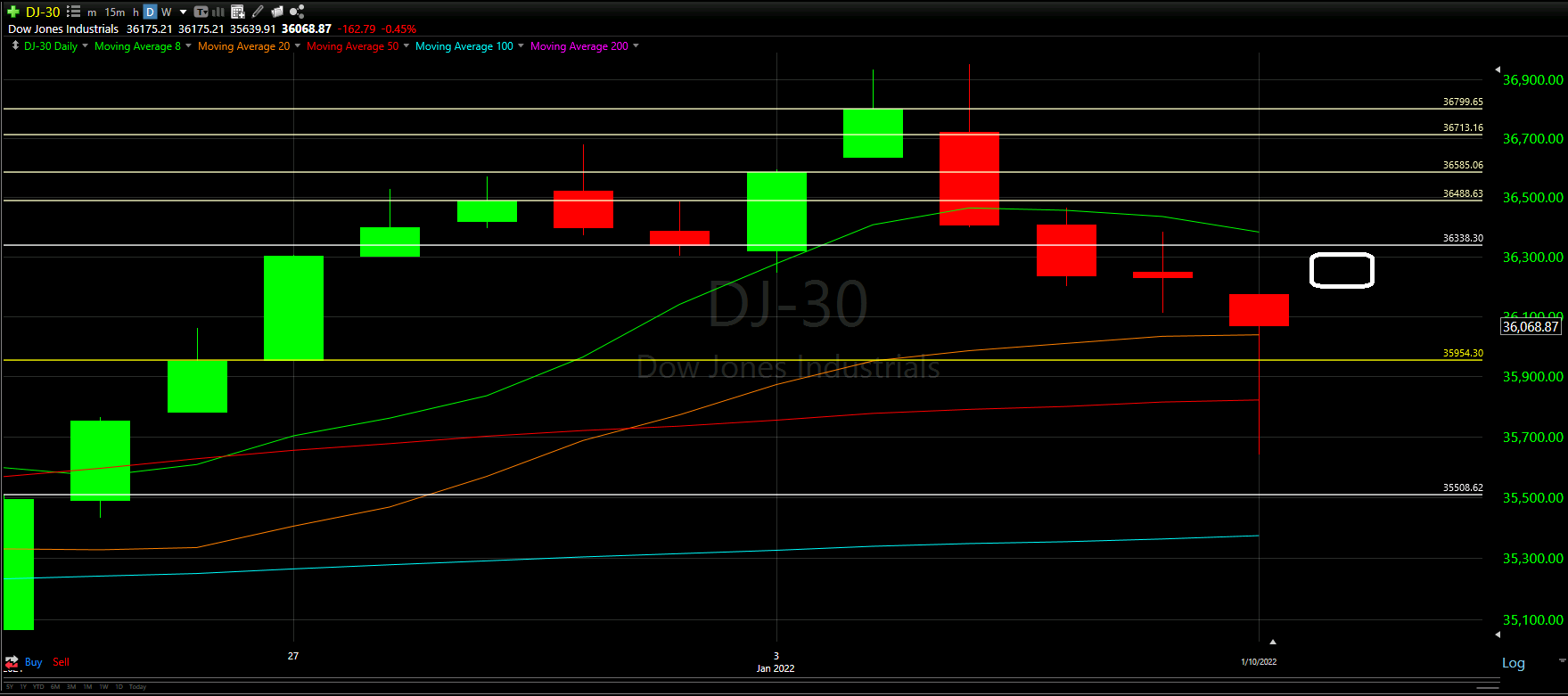Expand the Moving Average 8 dropdown arrow
This screenshot has height=696, width=1568.
188,45
